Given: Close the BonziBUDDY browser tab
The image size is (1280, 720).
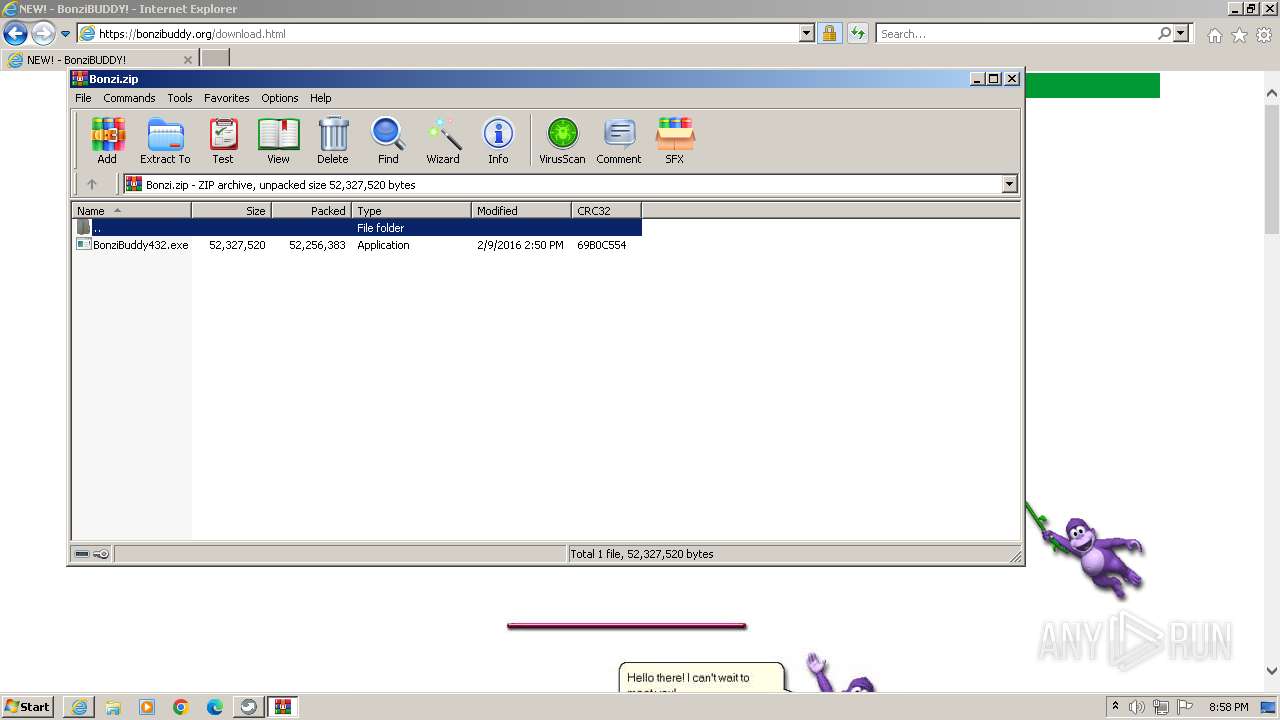Looking at the screenshot, I should coord(187,60).
